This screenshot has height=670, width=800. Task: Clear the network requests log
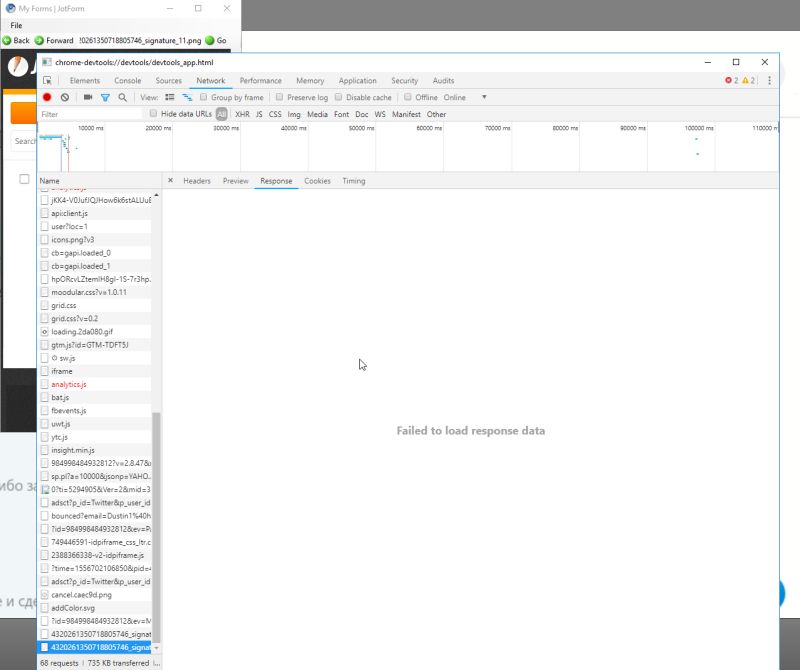(x=66, y=97)
